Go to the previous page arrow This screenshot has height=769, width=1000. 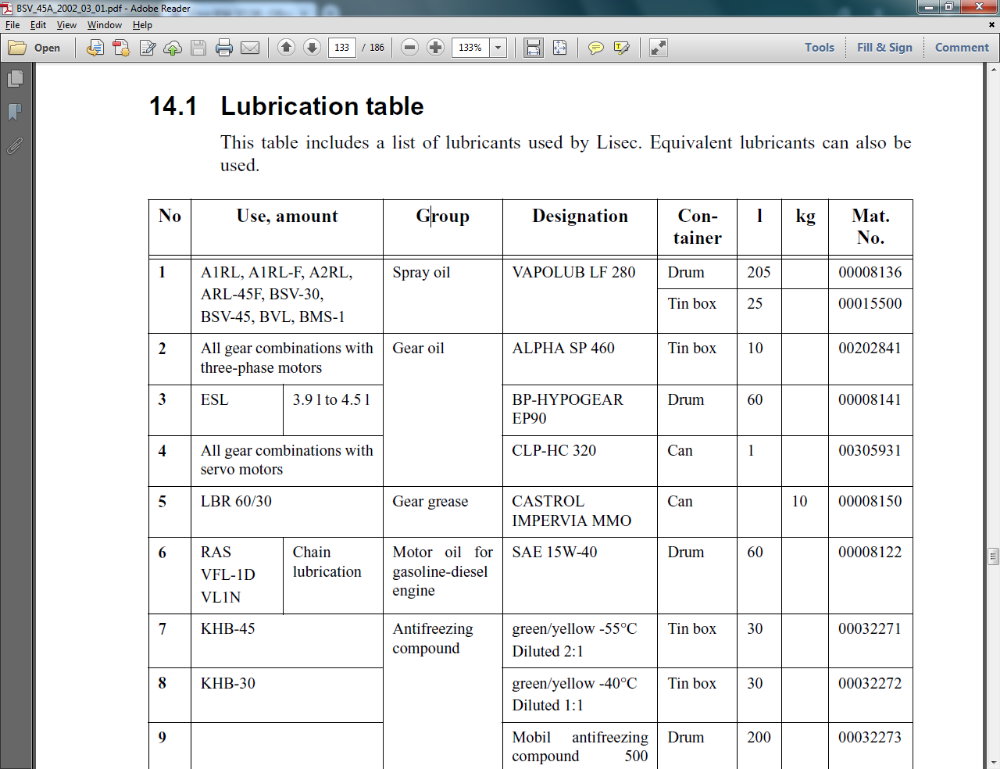click(x=286, y=47)
